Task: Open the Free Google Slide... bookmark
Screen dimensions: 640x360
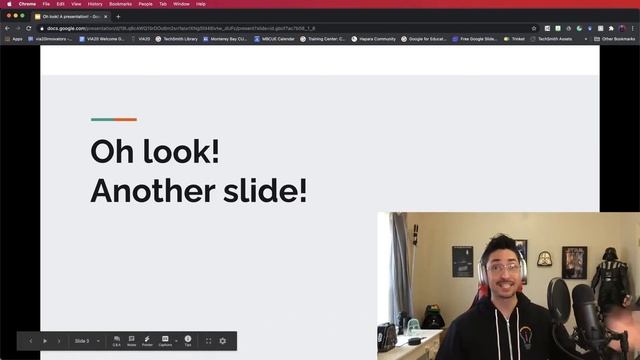Action: 475,39
